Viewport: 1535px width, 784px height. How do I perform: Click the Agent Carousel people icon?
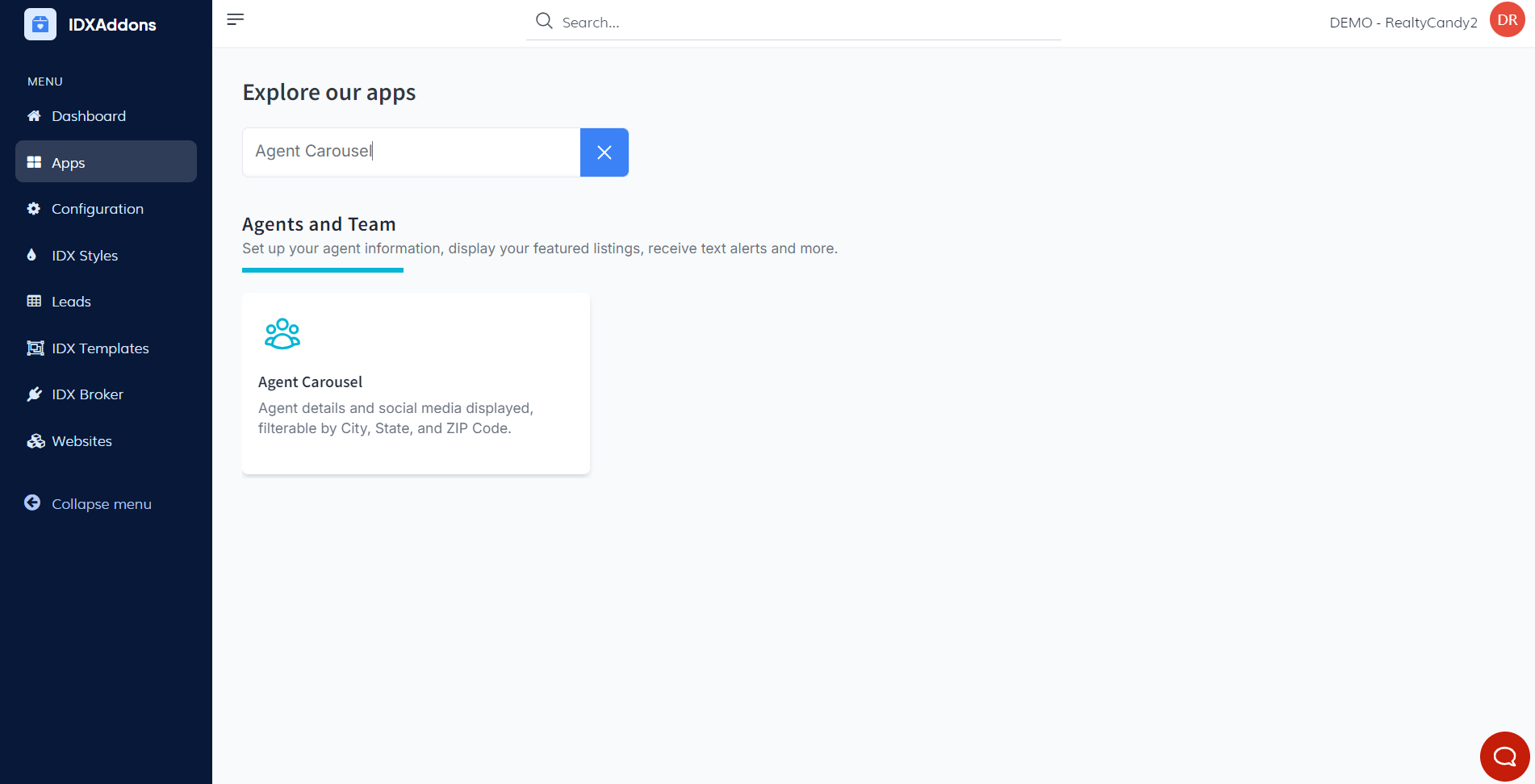282,333
